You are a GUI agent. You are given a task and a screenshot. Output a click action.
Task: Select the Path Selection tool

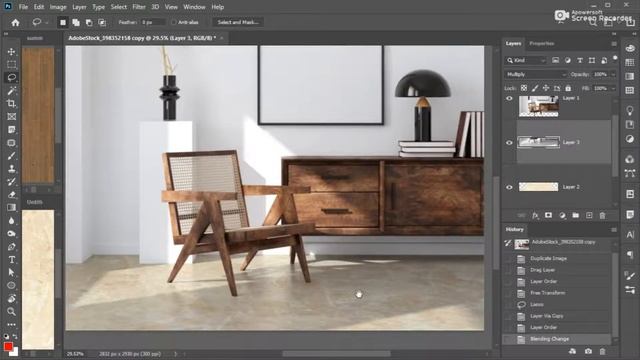tap(11, 272)
